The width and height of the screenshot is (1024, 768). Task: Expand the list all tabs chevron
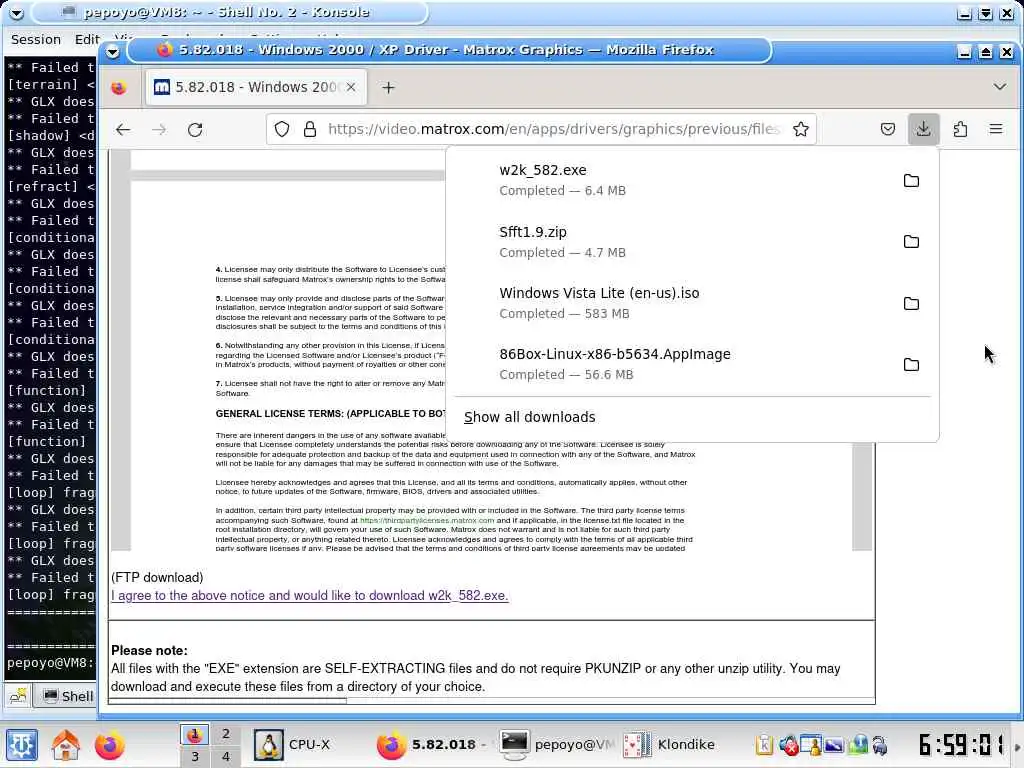tap(999, 86)
